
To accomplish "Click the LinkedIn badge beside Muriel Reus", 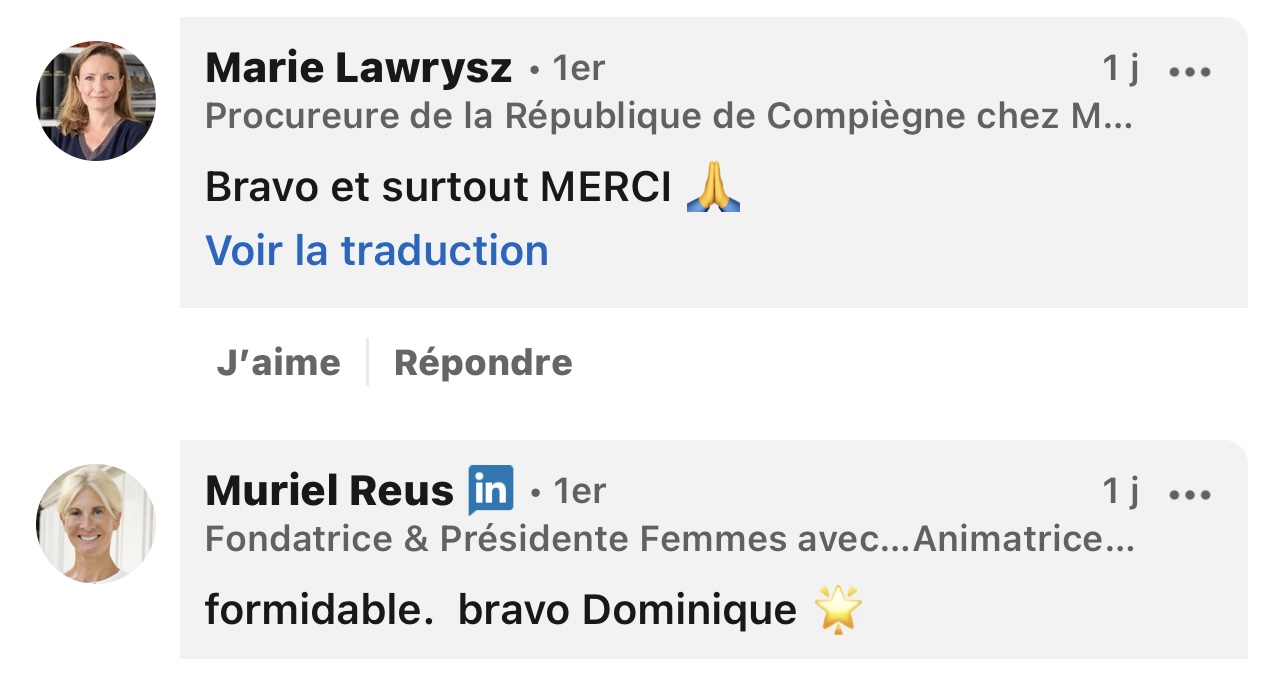I will click(490, 490).
